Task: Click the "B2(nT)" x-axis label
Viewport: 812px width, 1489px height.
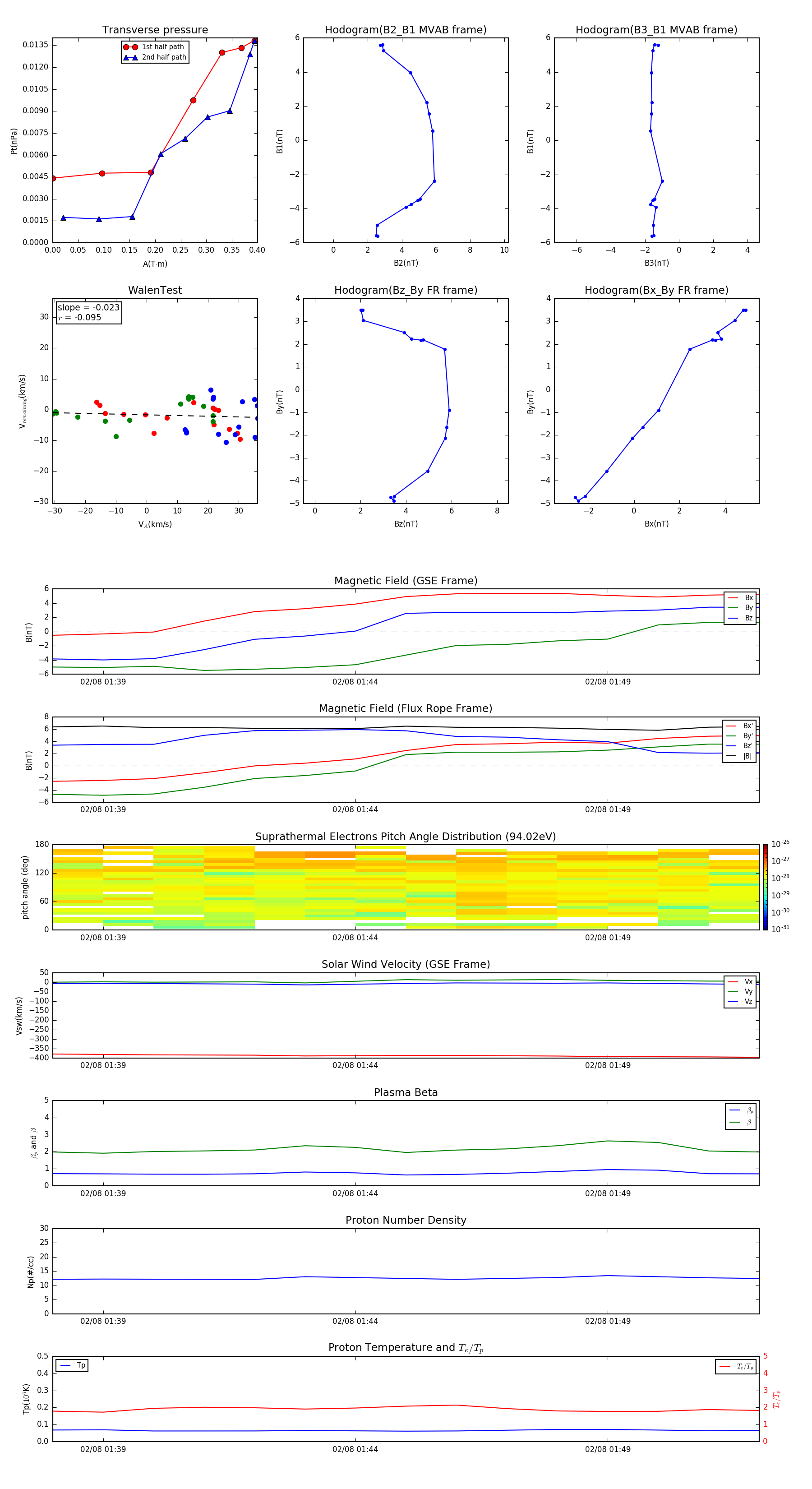Action: 406,263
